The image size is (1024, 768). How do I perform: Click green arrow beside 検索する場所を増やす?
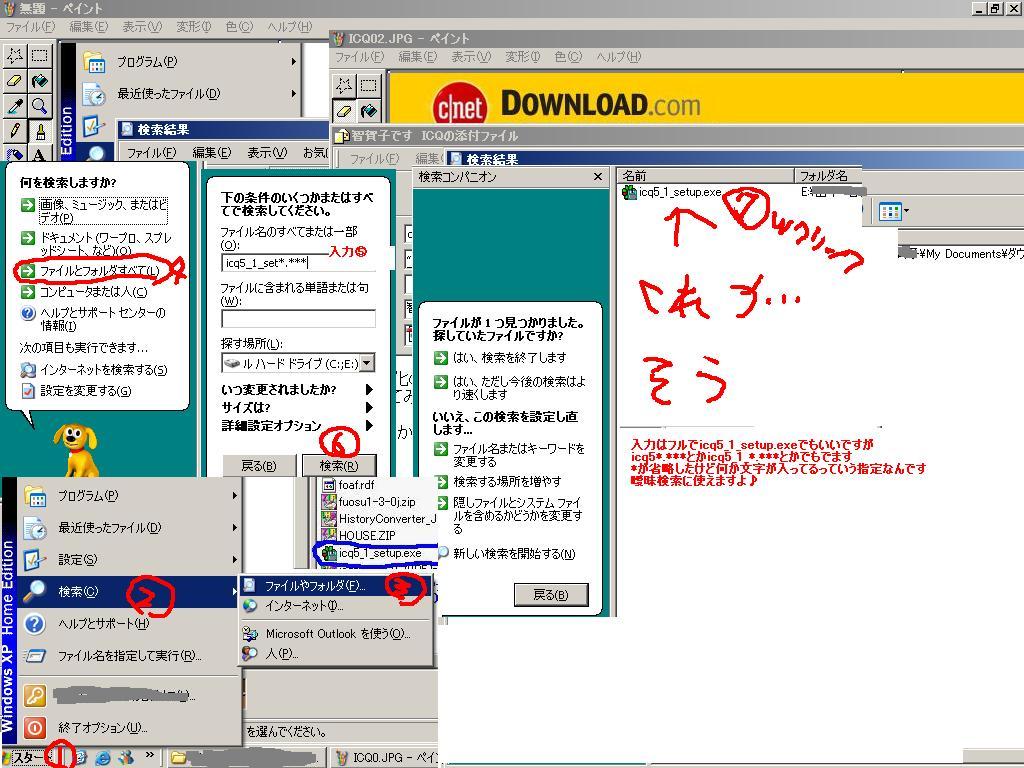(441, 481)
